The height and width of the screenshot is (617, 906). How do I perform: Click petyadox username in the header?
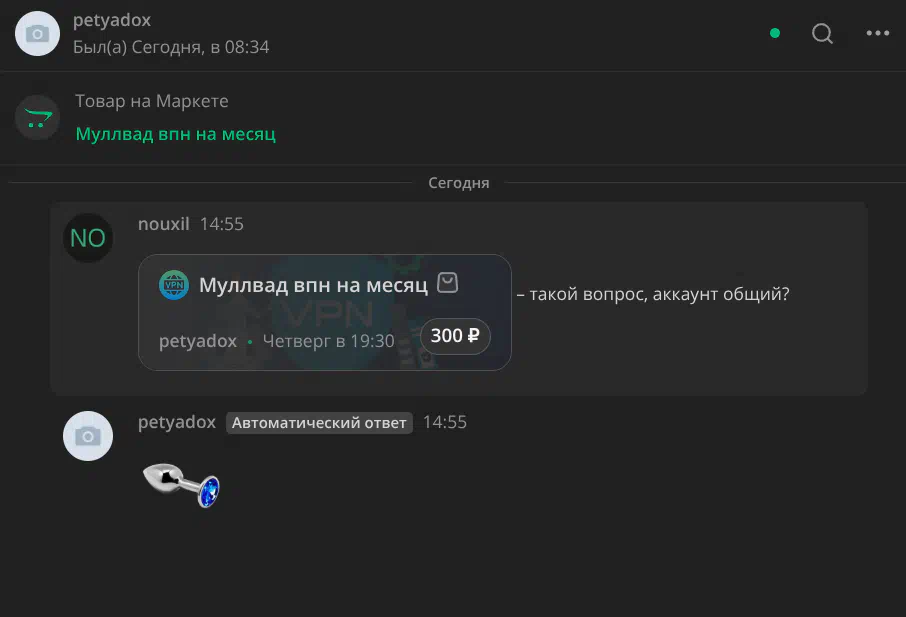click(112, 20)
